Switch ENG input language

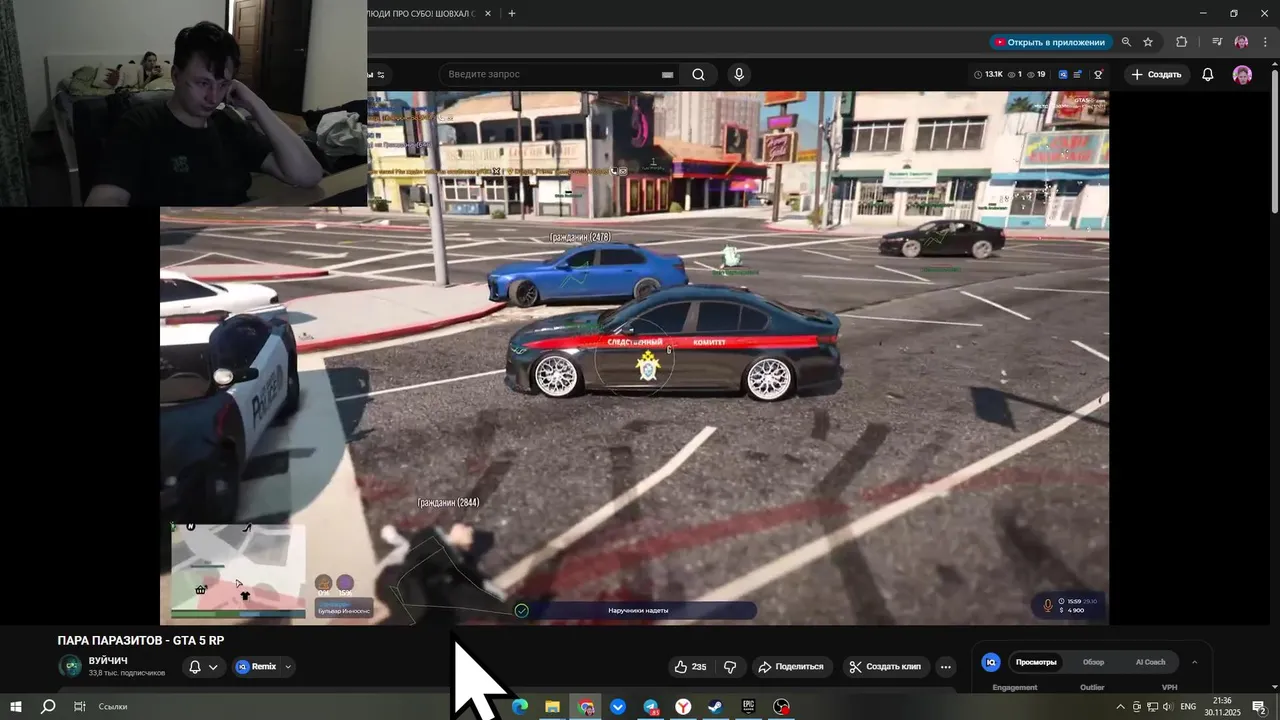(1188, 707)
